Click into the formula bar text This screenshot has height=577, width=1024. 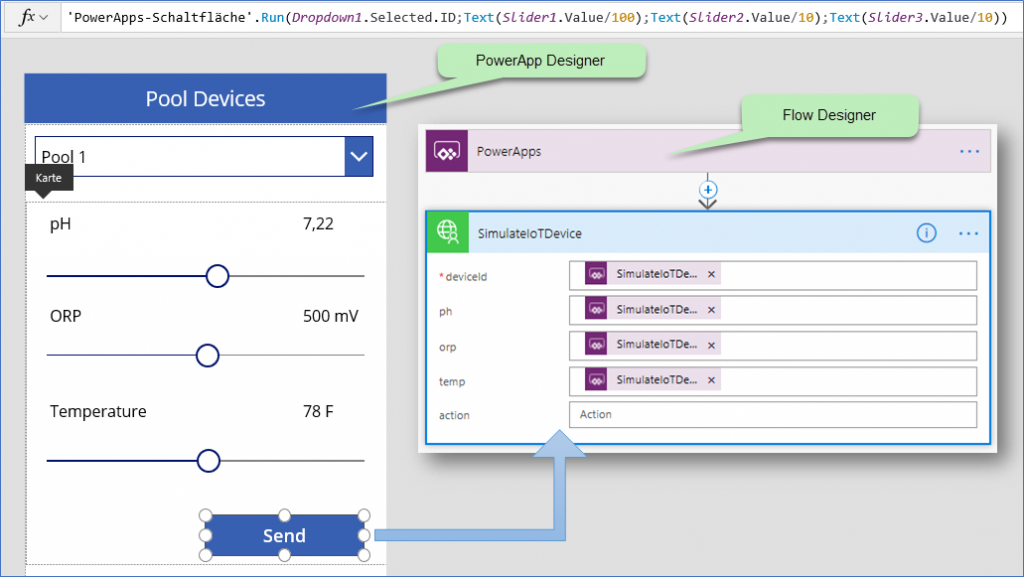(537, 18)
